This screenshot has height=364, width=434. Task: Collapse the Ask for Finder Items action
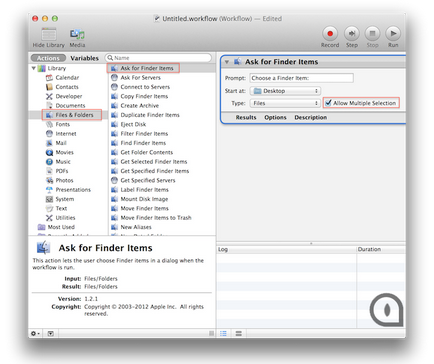coord(227,62)
